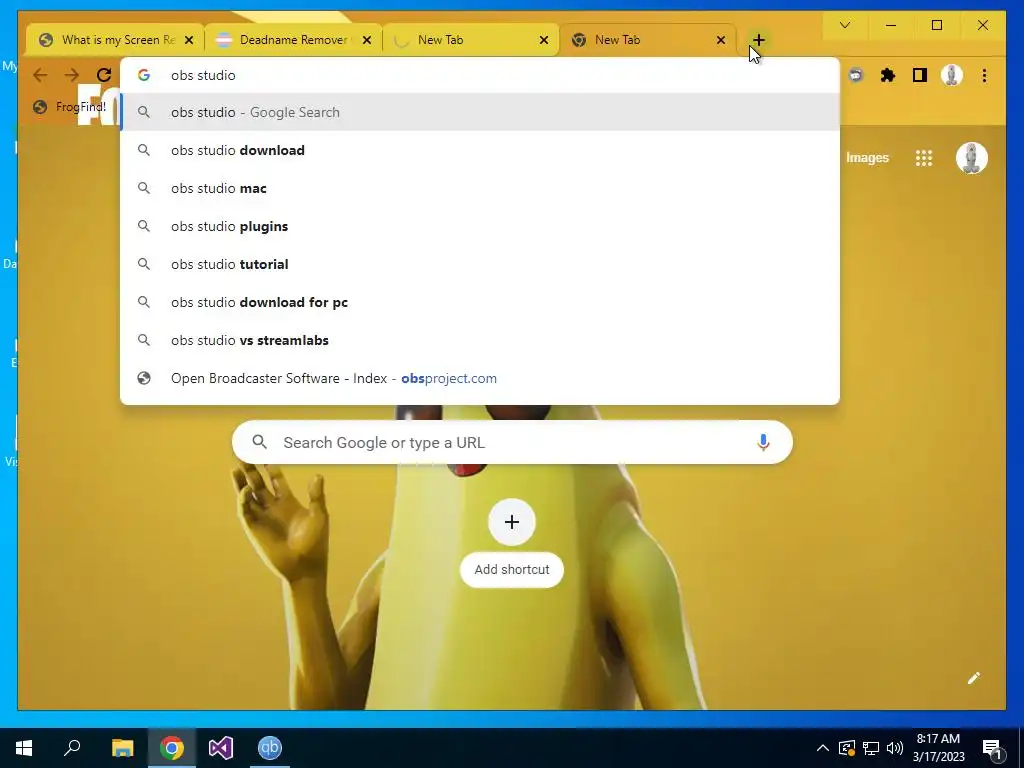Open qBittorrent from taskbar
Screen dimensions: 1024x768
point(270,748)
